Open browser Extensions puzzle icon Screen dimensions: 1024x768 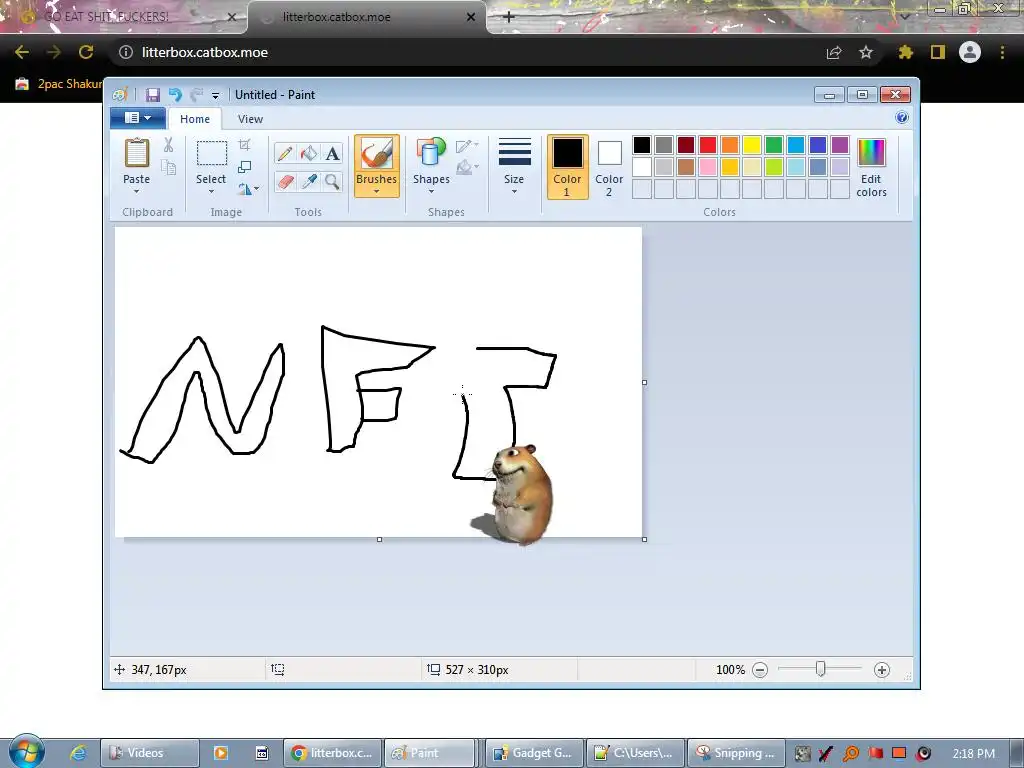[x=906, y=52]
